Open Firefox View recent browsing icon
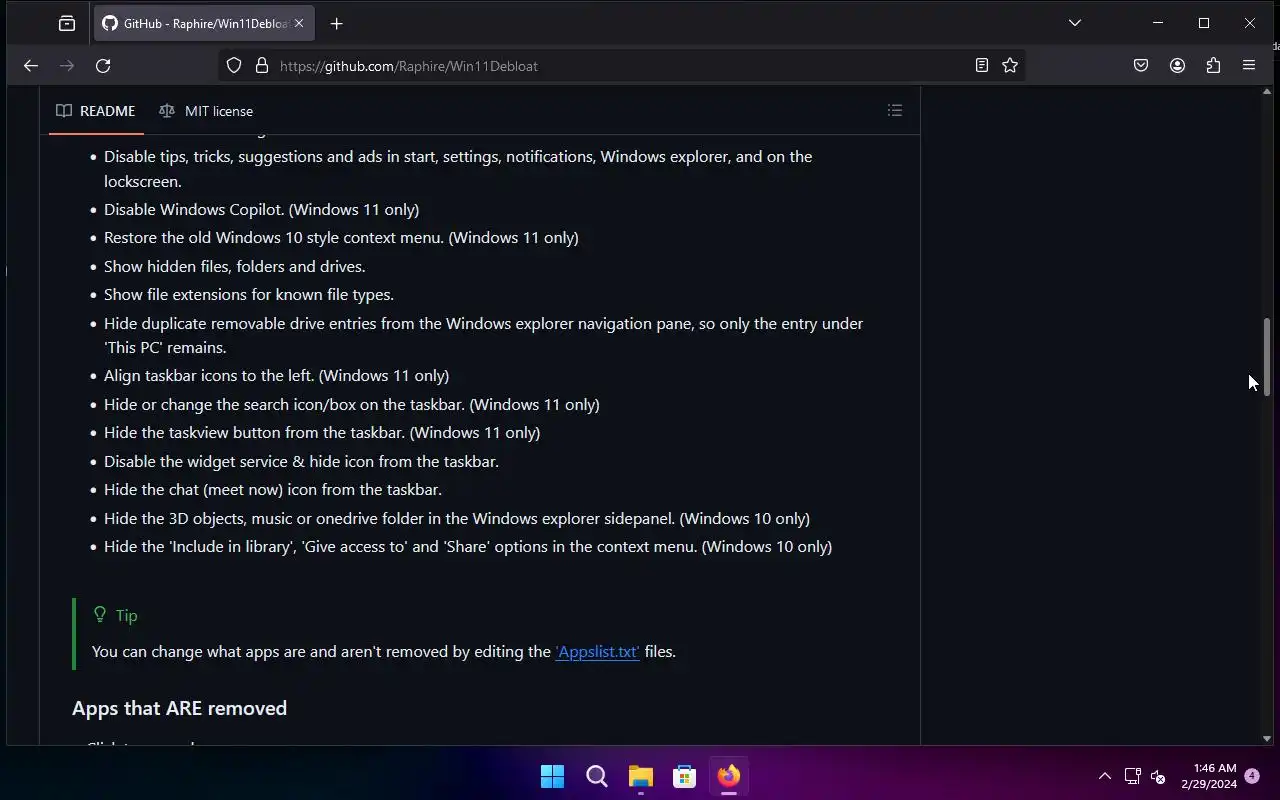The image size is (1280, 800). pyautogui.click(x=67, y=23)
